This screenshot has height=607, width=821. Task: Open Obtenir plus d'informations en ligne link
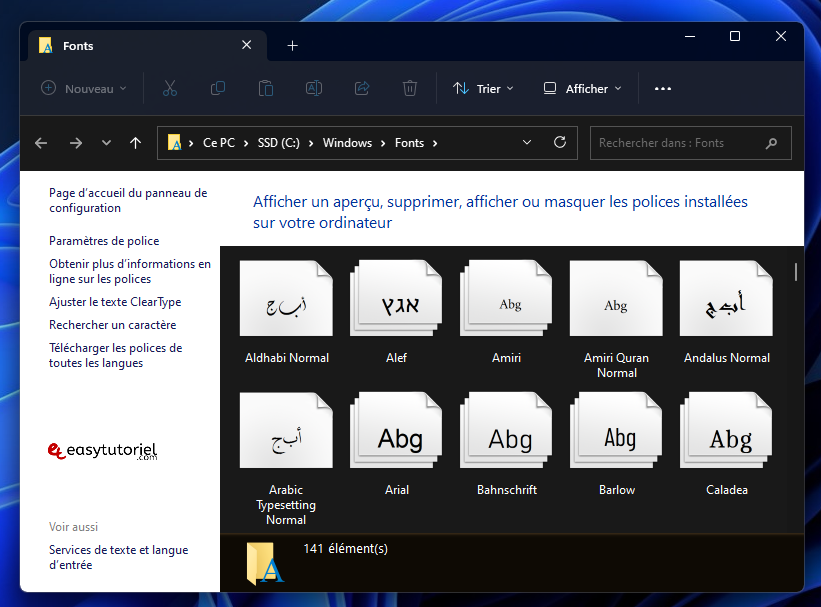click(130, 271)
